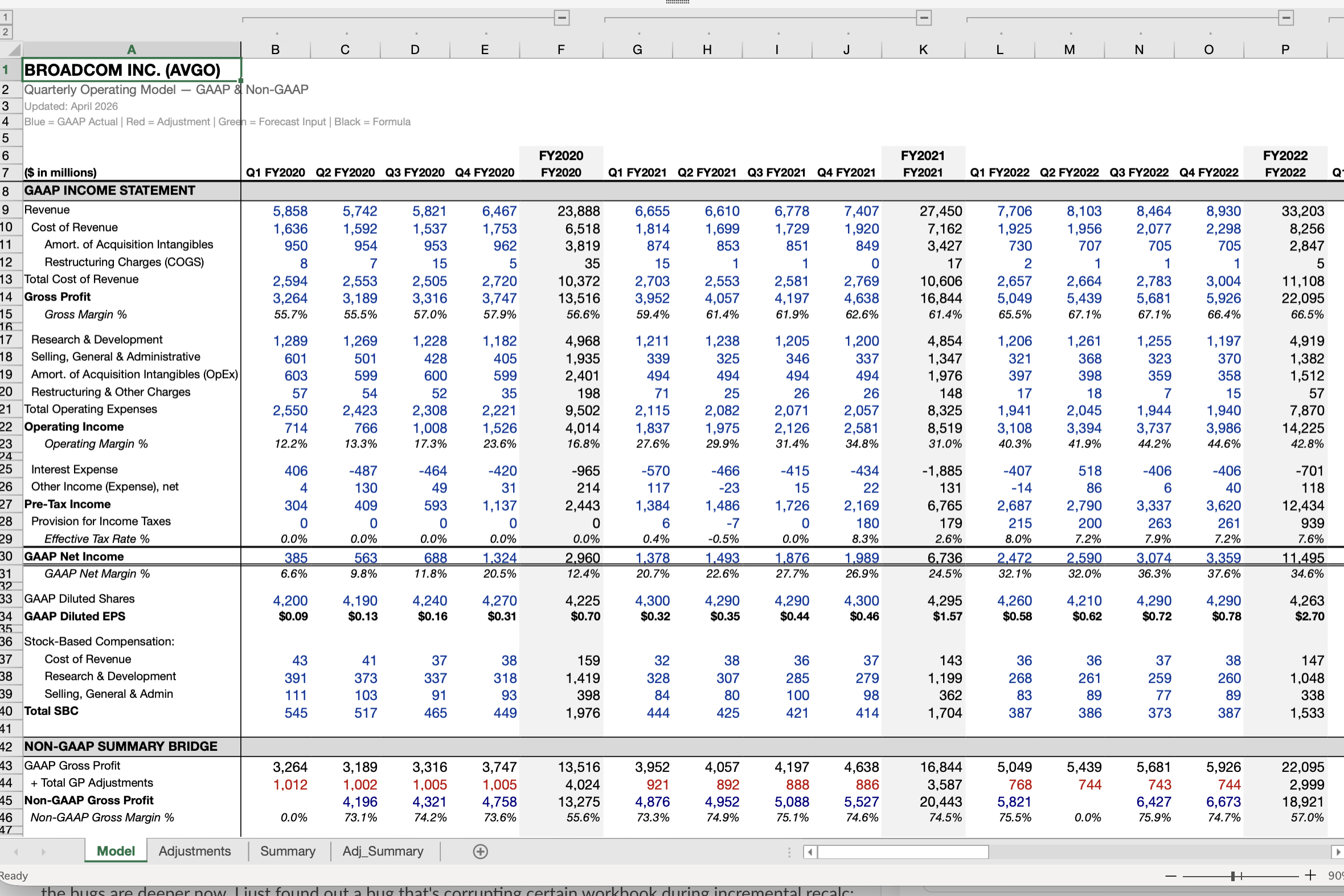The height and width of the screenshot is (896, 1344).
Task: Click the zoom slider handle
Action: pyautogui.click(x=1234, y=876)
